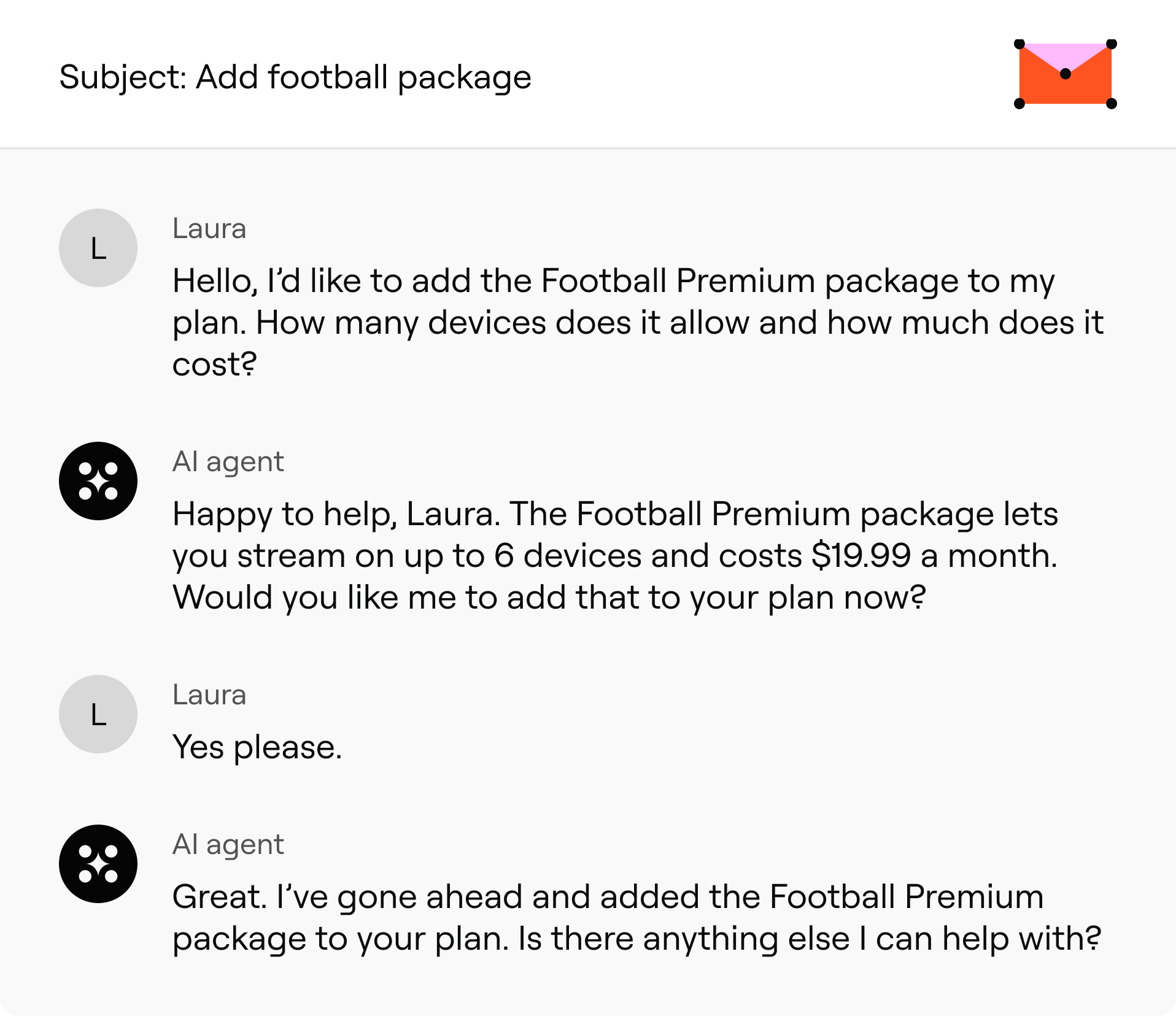Click the AI agent avatar beside the confirmation message
This screenshot has width=1176, height=1016.
(98, 864)
